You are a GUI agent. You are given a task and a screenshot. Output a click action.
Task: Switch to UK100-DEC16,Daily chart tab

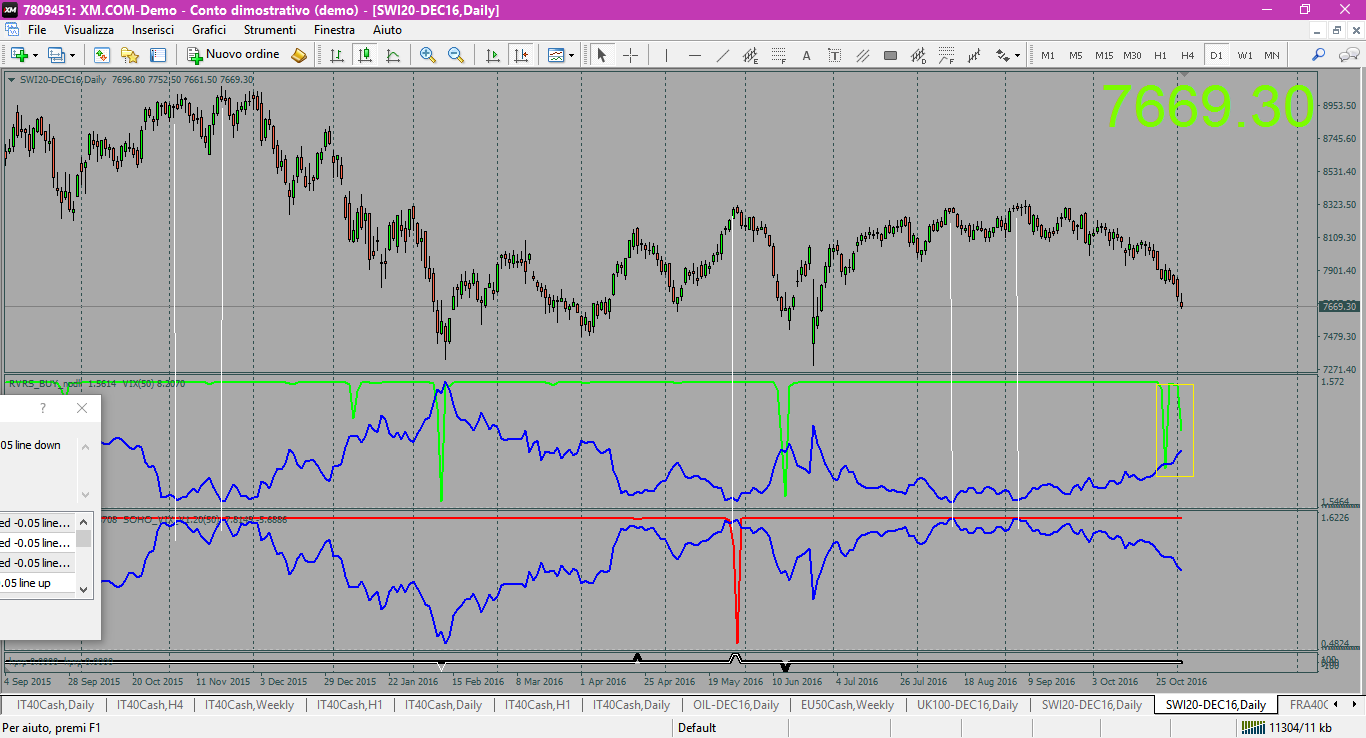[x=968, y=705]
